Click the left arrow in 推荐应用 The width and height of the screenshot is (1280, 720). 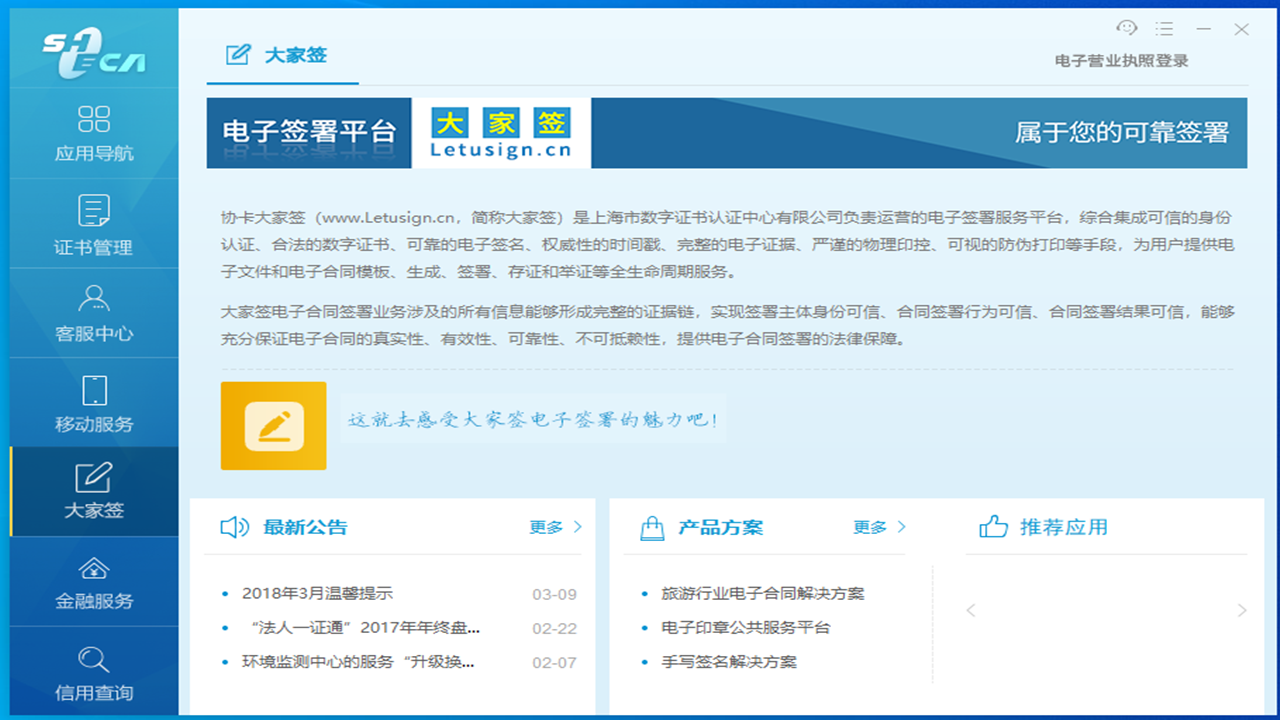pos(970,609)
